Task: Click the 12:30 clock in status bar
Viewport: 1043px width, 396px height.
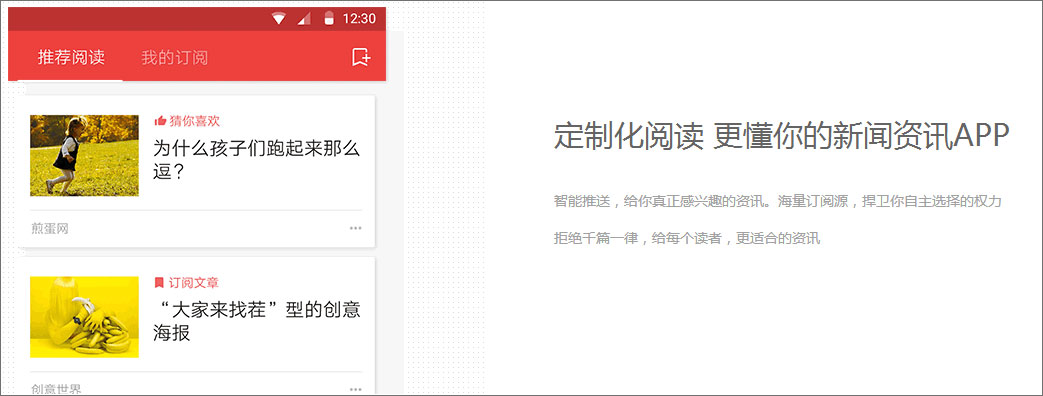Action: tap(359, 19)
